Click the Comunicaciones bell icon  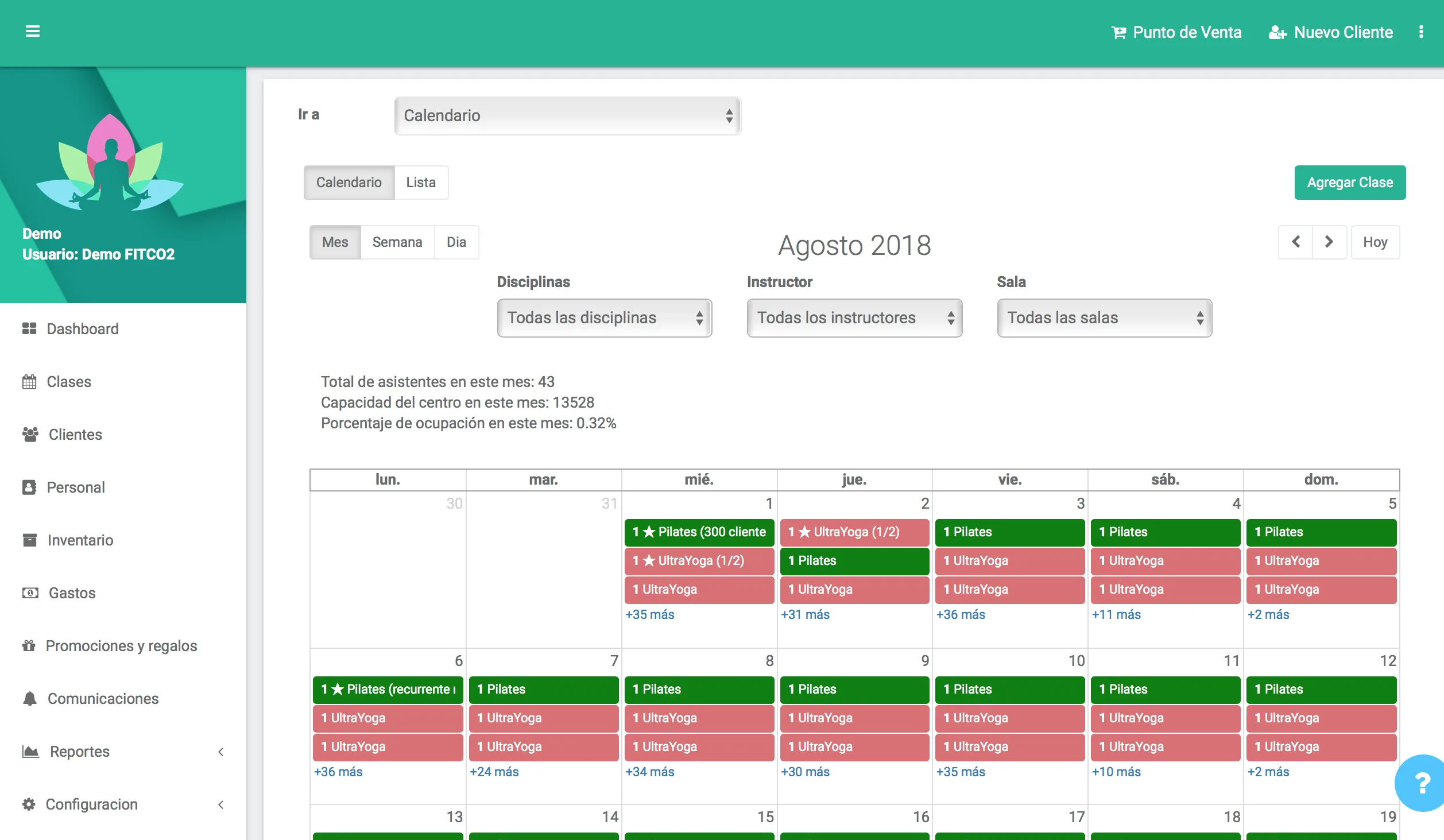click(30, 698)
